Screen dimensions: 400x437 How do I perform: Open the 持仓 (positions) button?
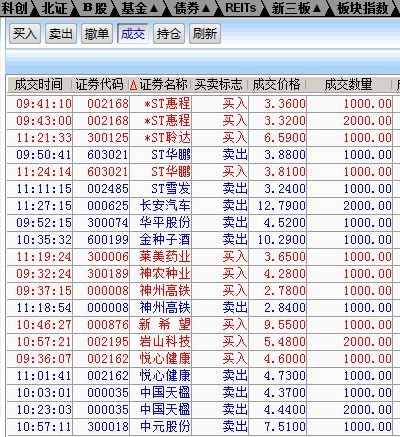click(169, 34)
